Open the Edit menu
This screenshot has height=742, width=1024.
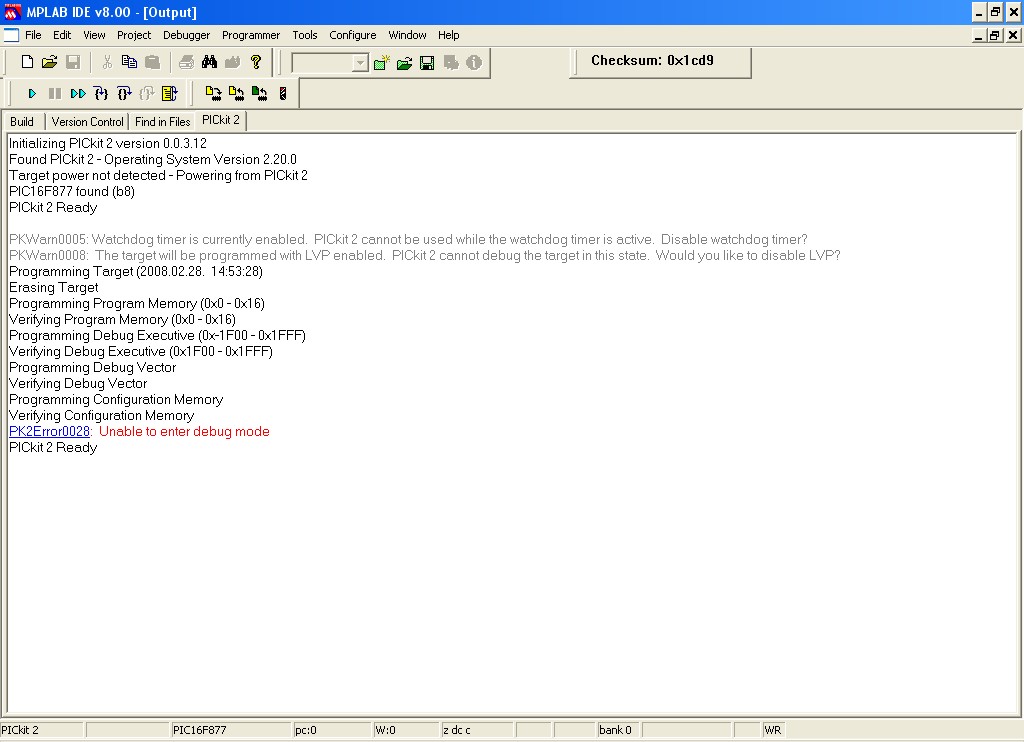62,35
